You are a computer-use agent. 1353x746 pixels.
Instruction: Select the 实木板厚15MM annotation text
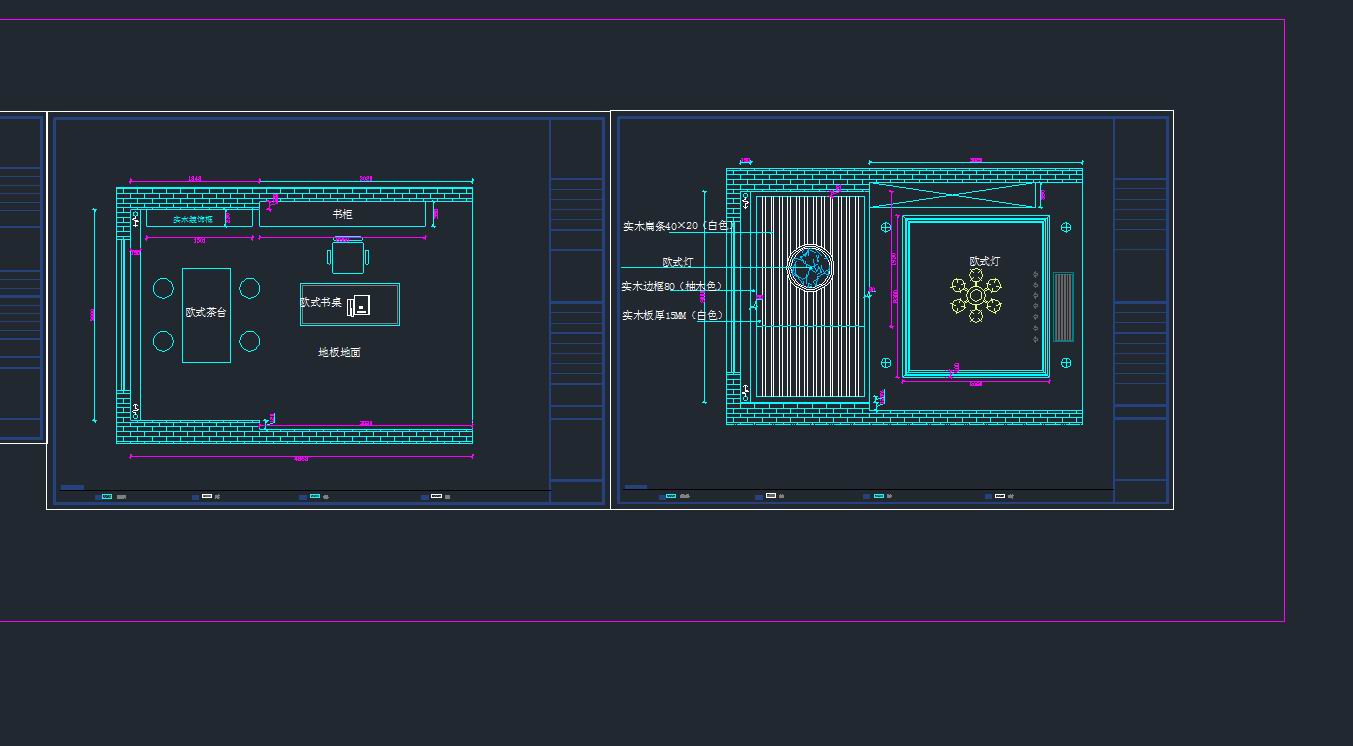tap(672, 315)
